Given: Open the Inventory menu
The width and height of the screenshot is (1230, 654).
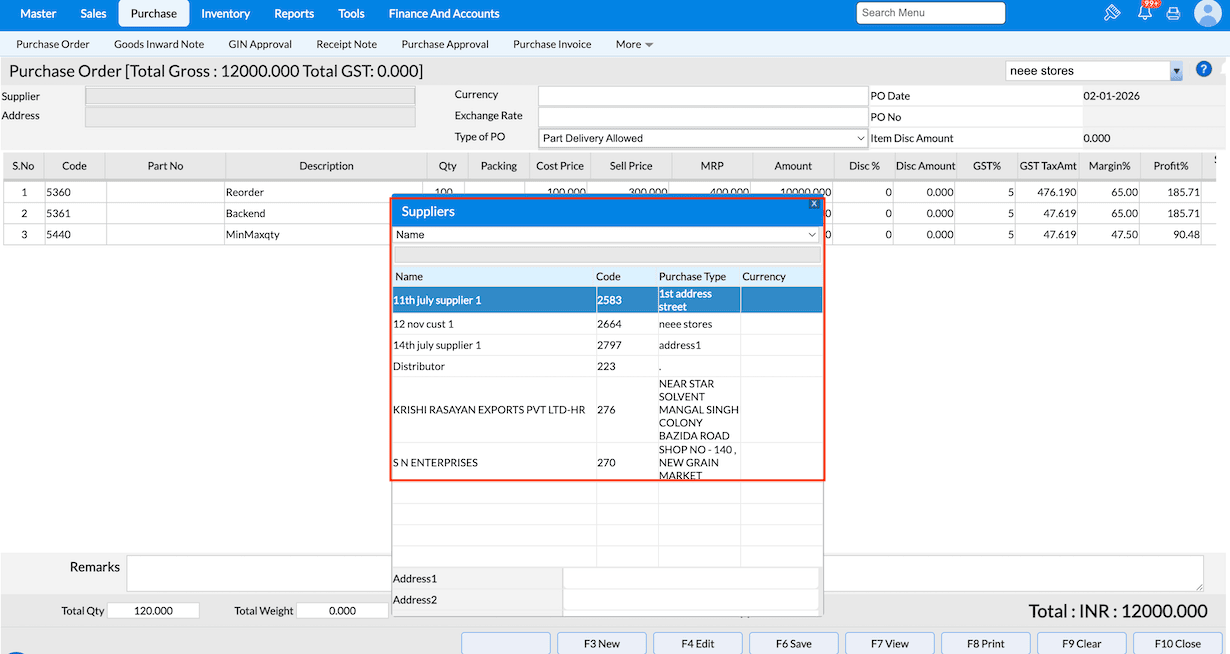Looking at the screenshot, I should (x=225, y=14).
